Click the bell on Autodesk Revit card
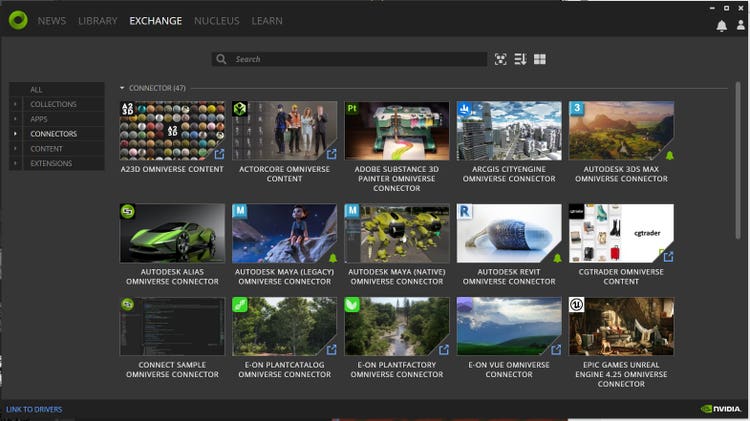Viewport: 750px width, 421px height. pyautogui.click(x=557, y=258)
